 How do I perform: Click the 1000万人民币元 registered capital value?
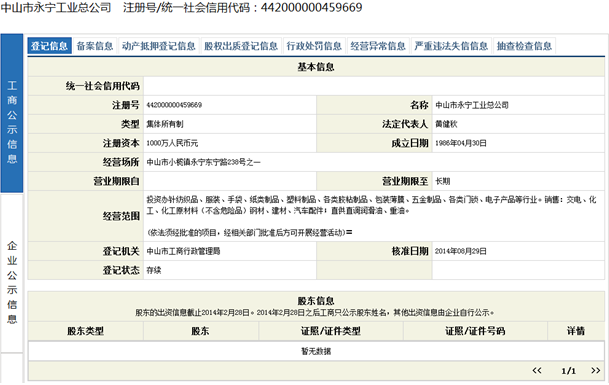click(172, 143)
